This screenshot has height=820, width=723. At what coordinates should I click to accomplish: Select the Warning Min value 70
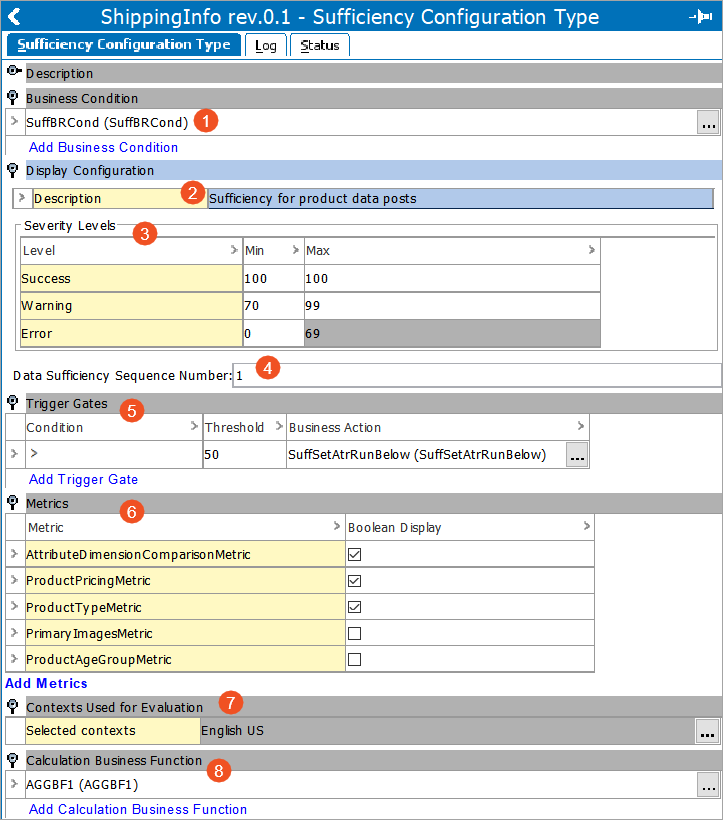(x=273, y=305)
